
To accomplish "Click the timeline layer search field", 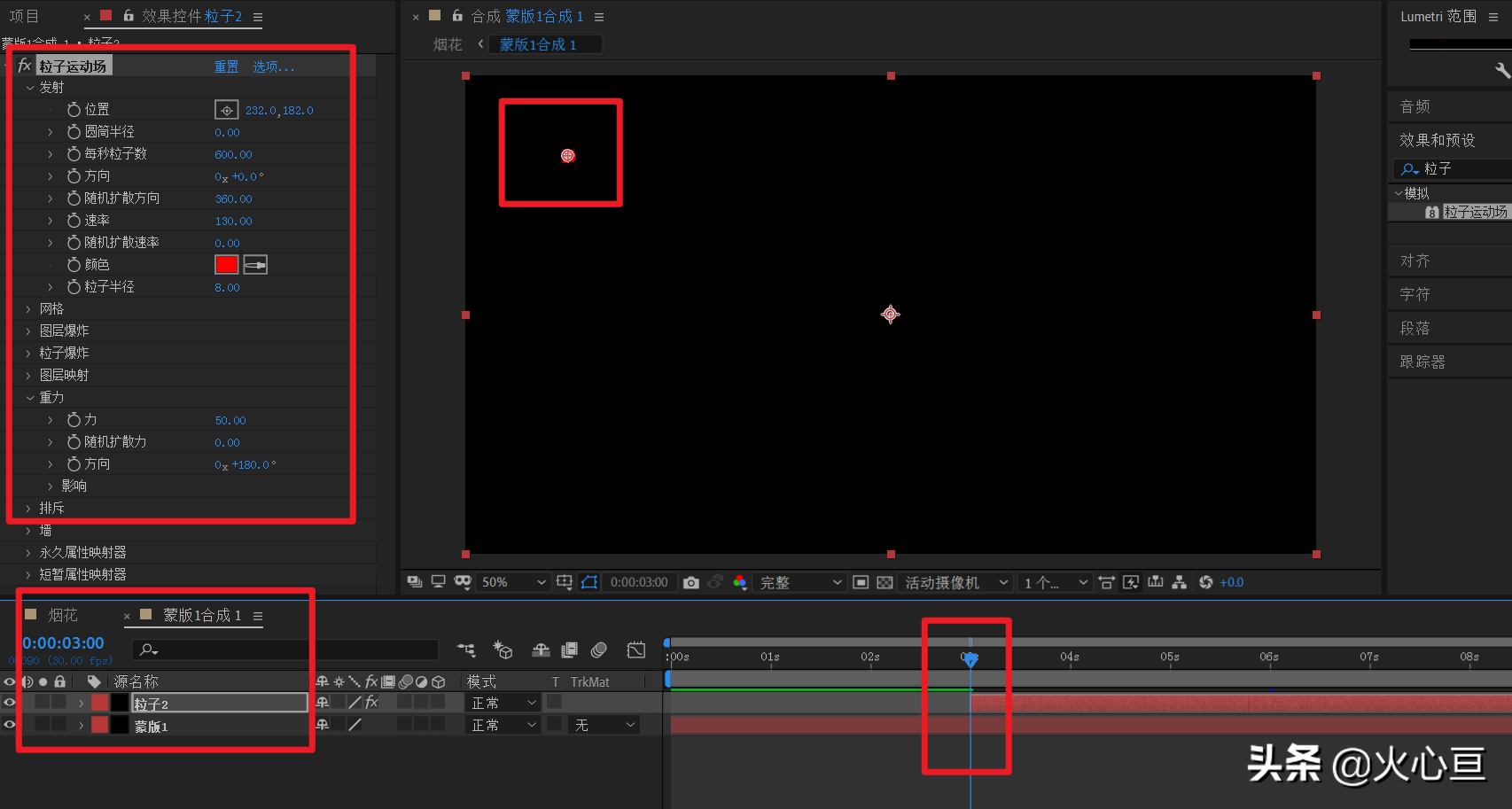I will pyautogui.click(x=285, y=650).
